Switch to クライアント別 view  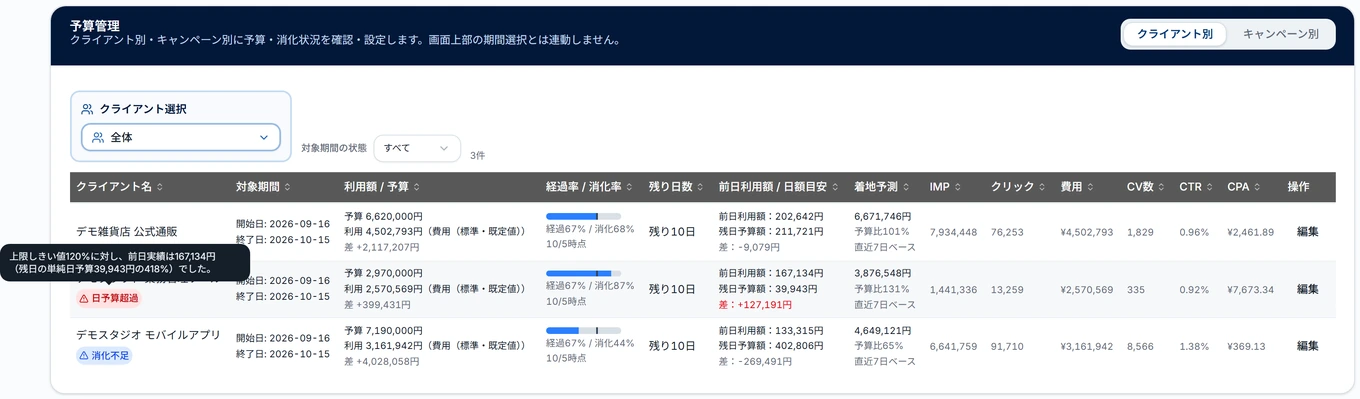click(1175, 33)
